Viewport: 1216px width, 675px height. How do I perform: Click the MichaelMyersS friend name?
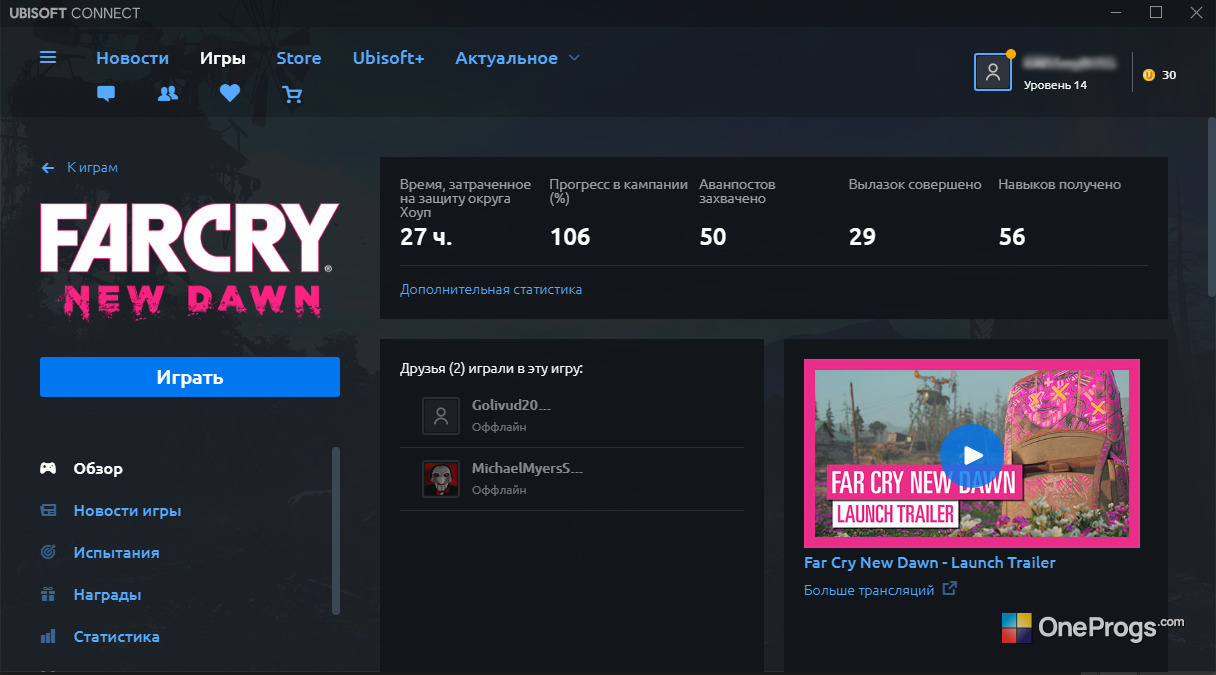(x=527, y=468)
